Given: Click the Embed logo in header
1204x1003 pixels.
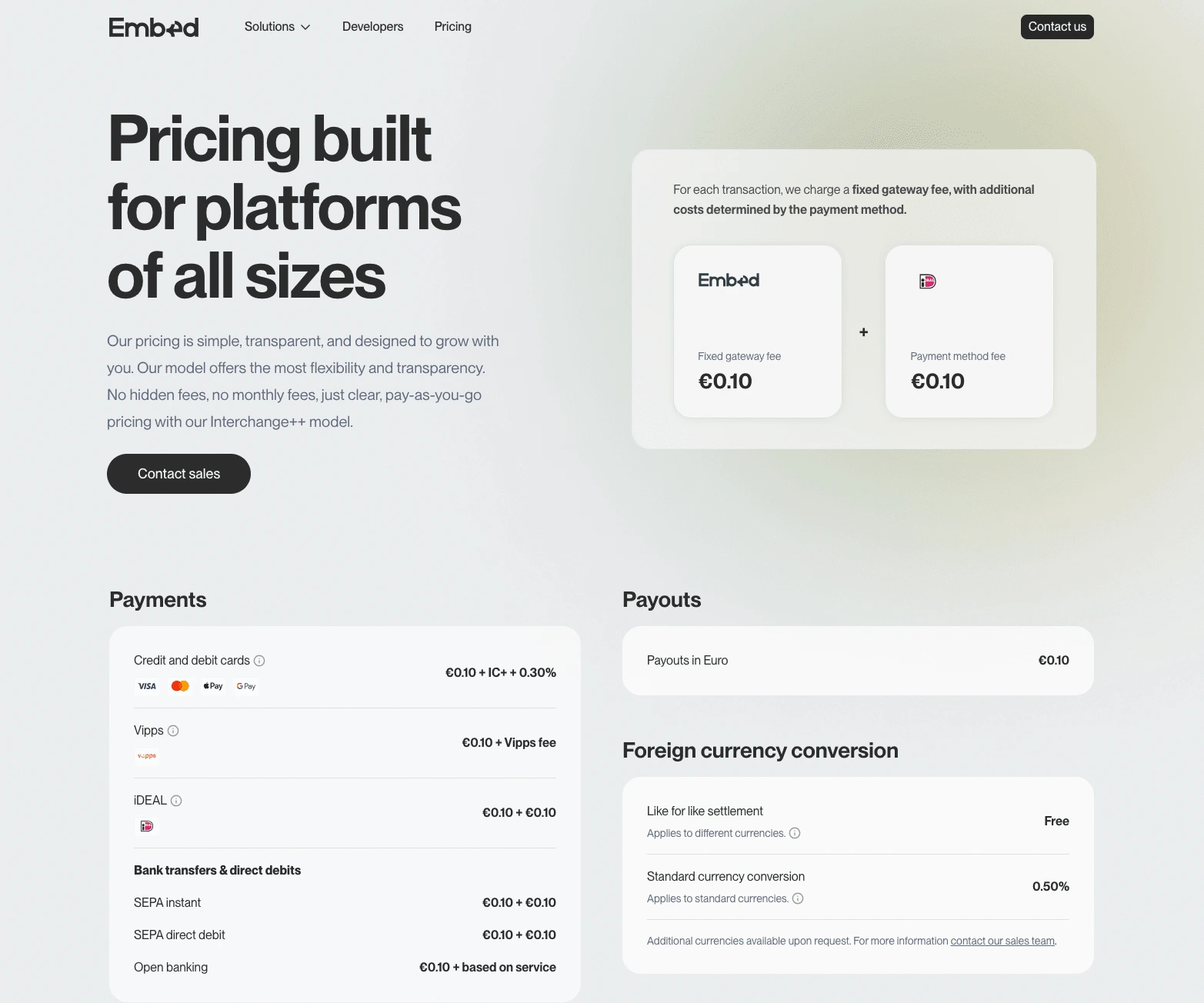Looking at the screenshot, I should [154, 27].
